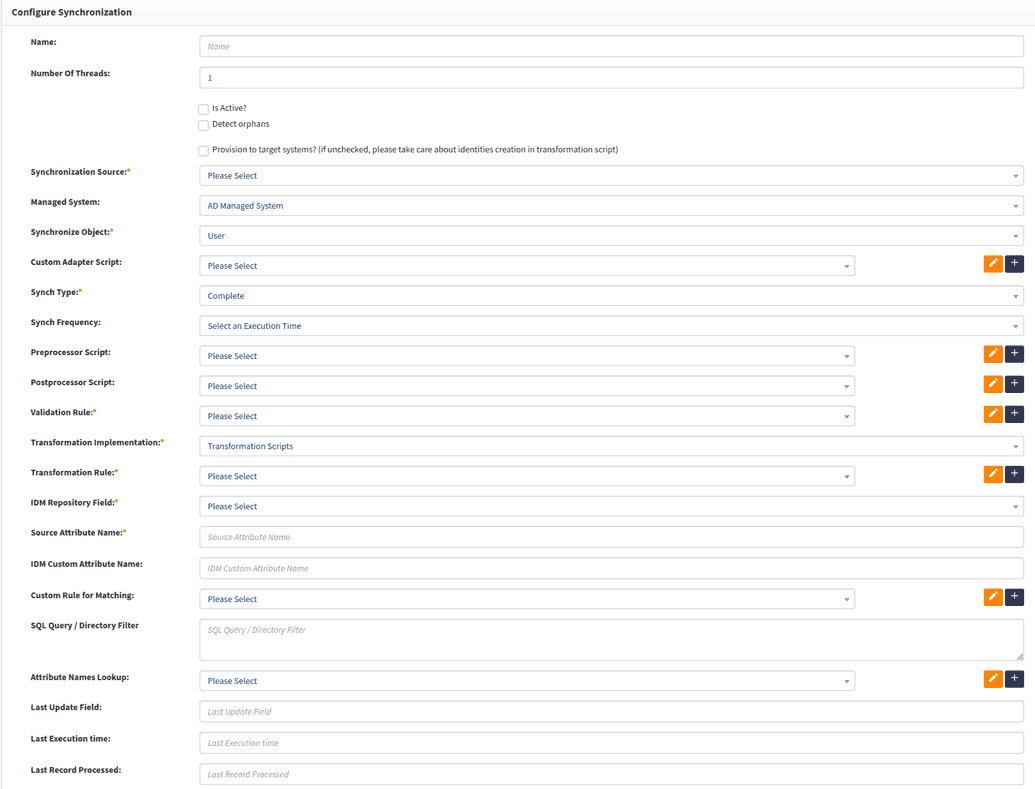Open the Synchronization Source dropdown
The image size is (1035, 789).
[611, 175]
